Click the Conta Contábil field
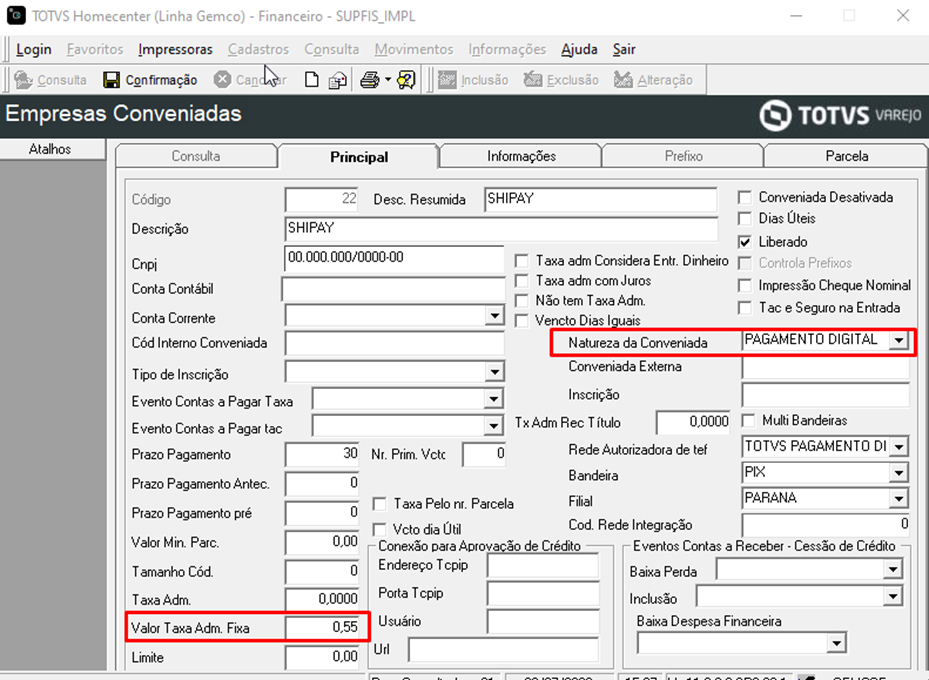 coord(393,289)
